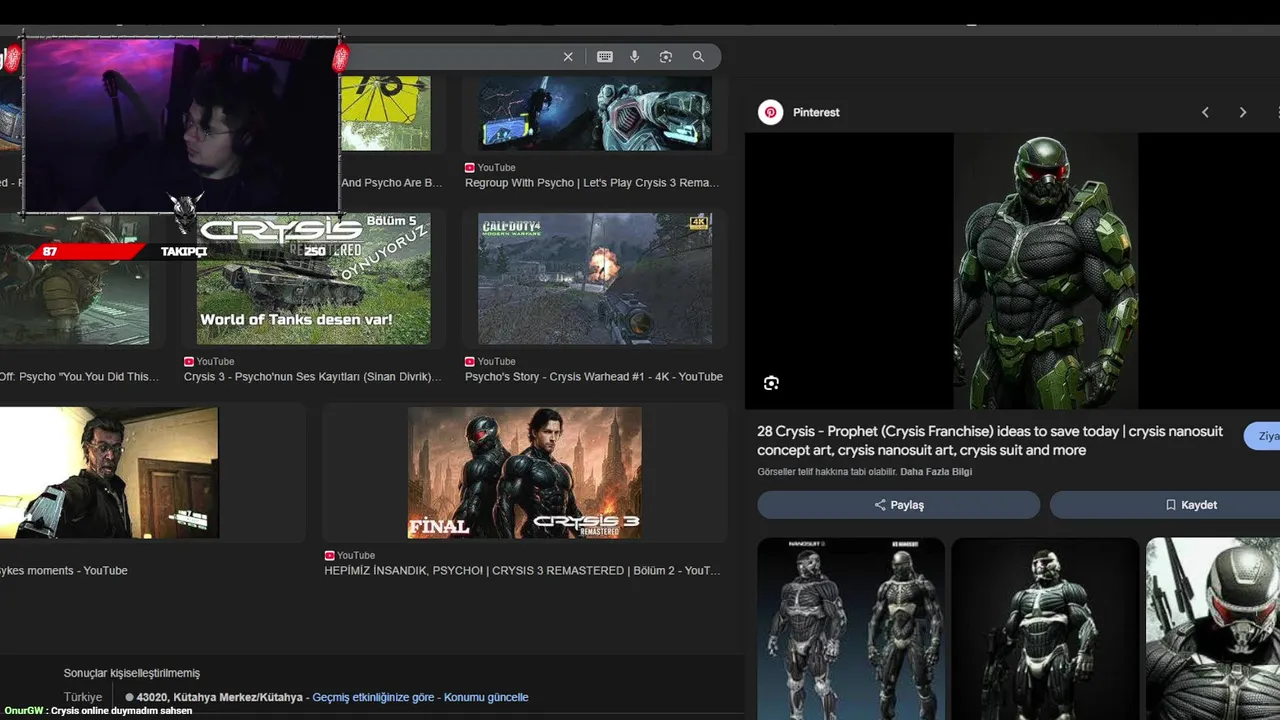Click 'Konumu güncelle' link
Screen dimensions: 1280x720
pos(486,697)
